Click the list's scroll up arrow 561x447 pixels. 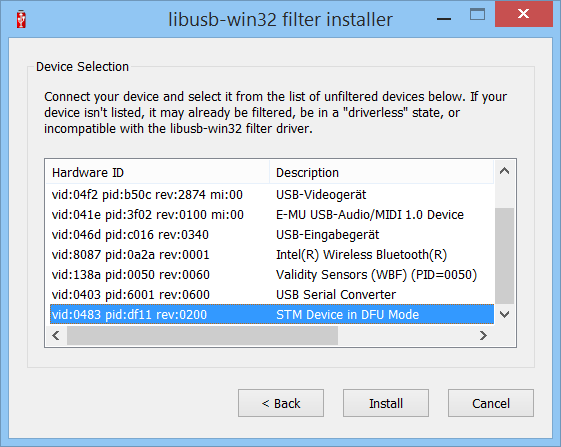[504, 171]
